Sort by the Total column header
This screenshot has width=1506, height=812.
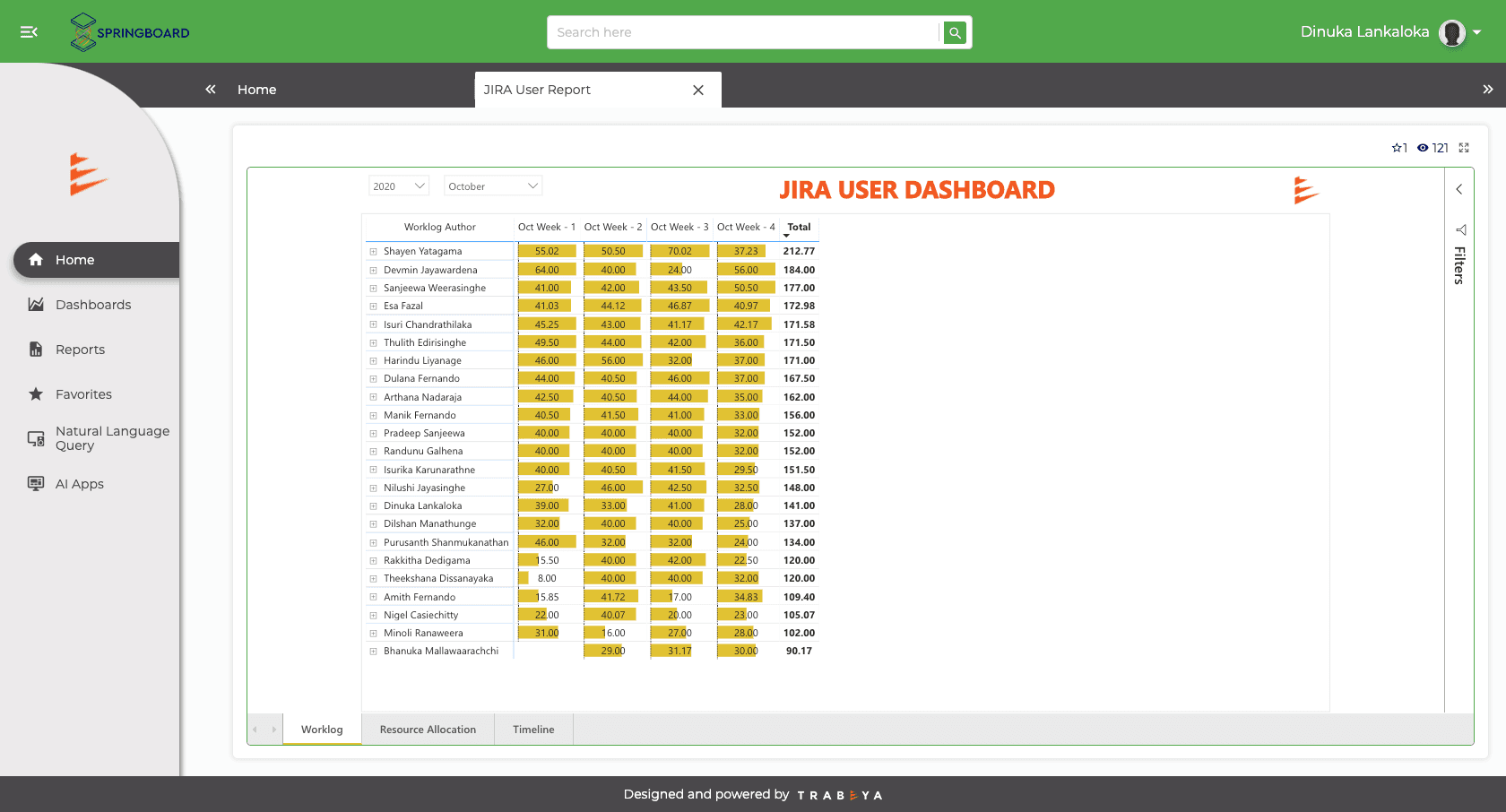pos(799,228)
